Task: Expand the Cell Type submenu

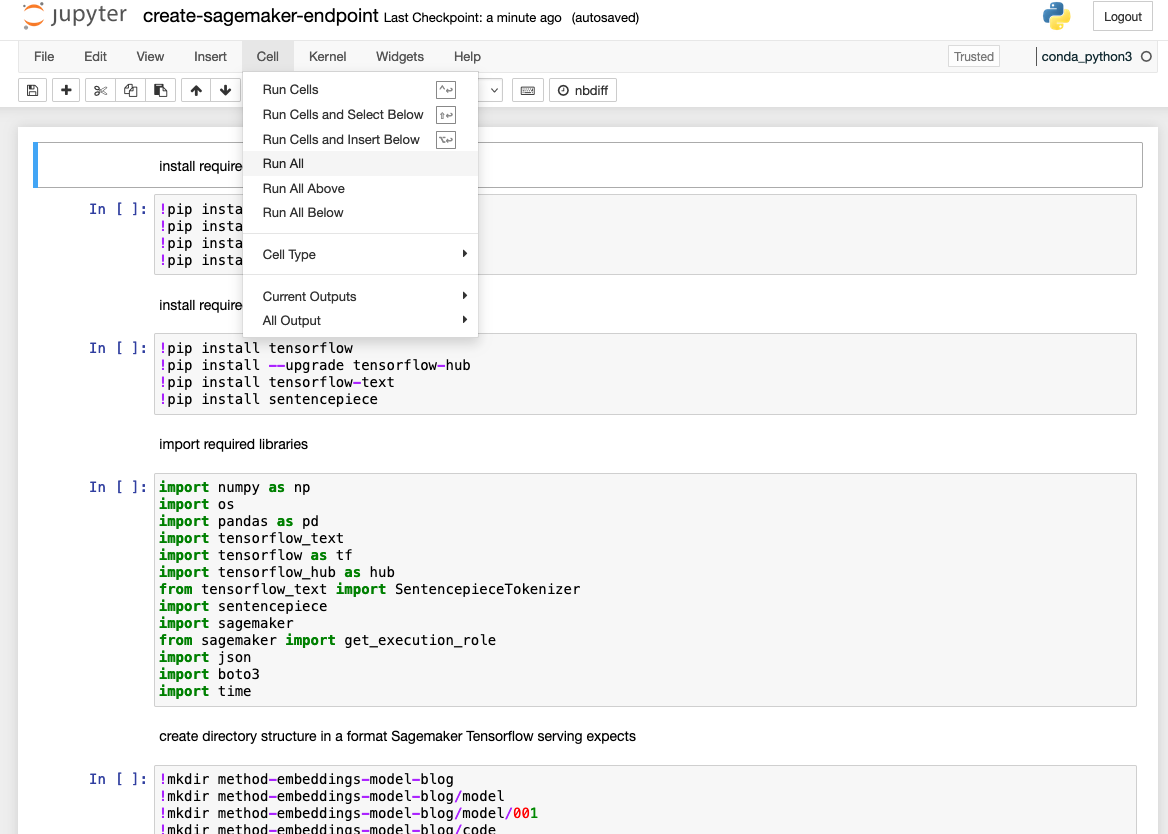Action: click(361, 255)
